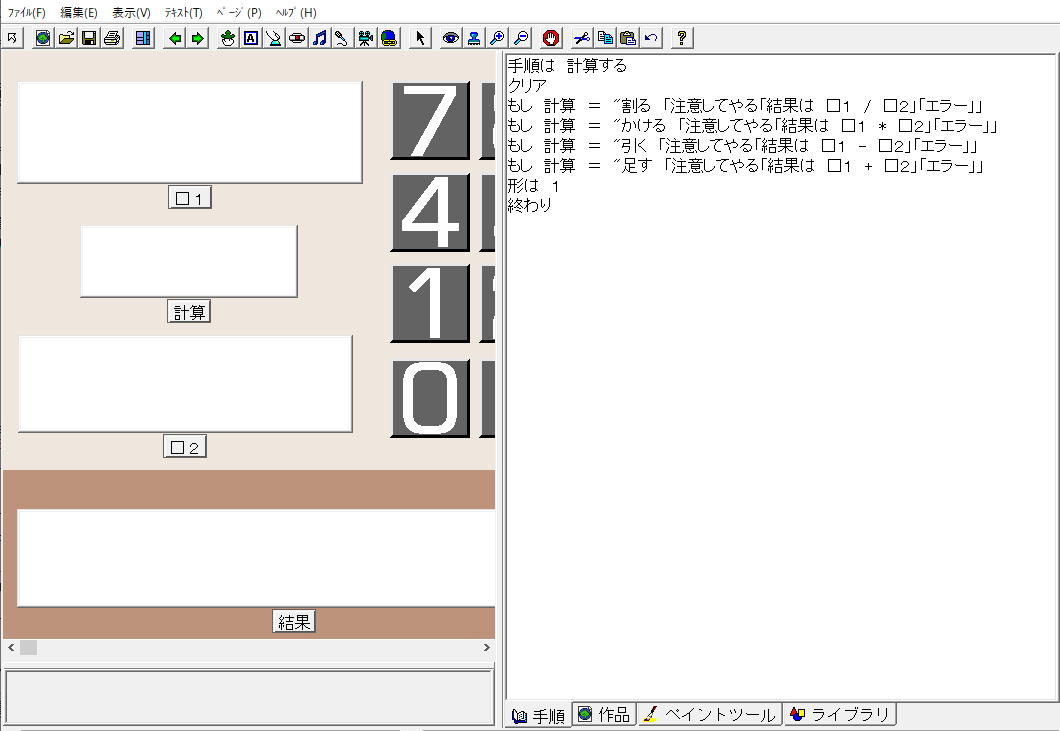Switch to the ライブラリ tab
1060x731 pixels.
[x=840, y=715]
